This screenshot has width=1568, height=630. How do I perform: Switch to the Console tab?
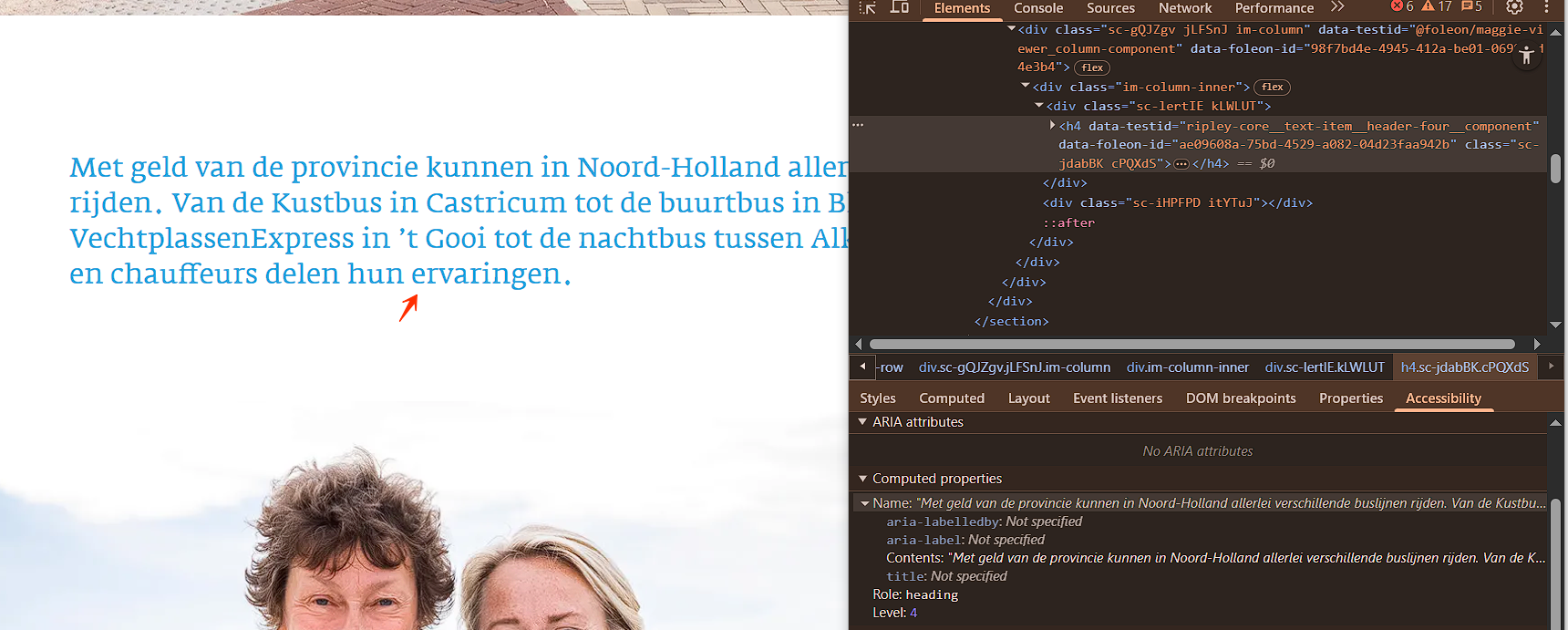point(1038,8)
